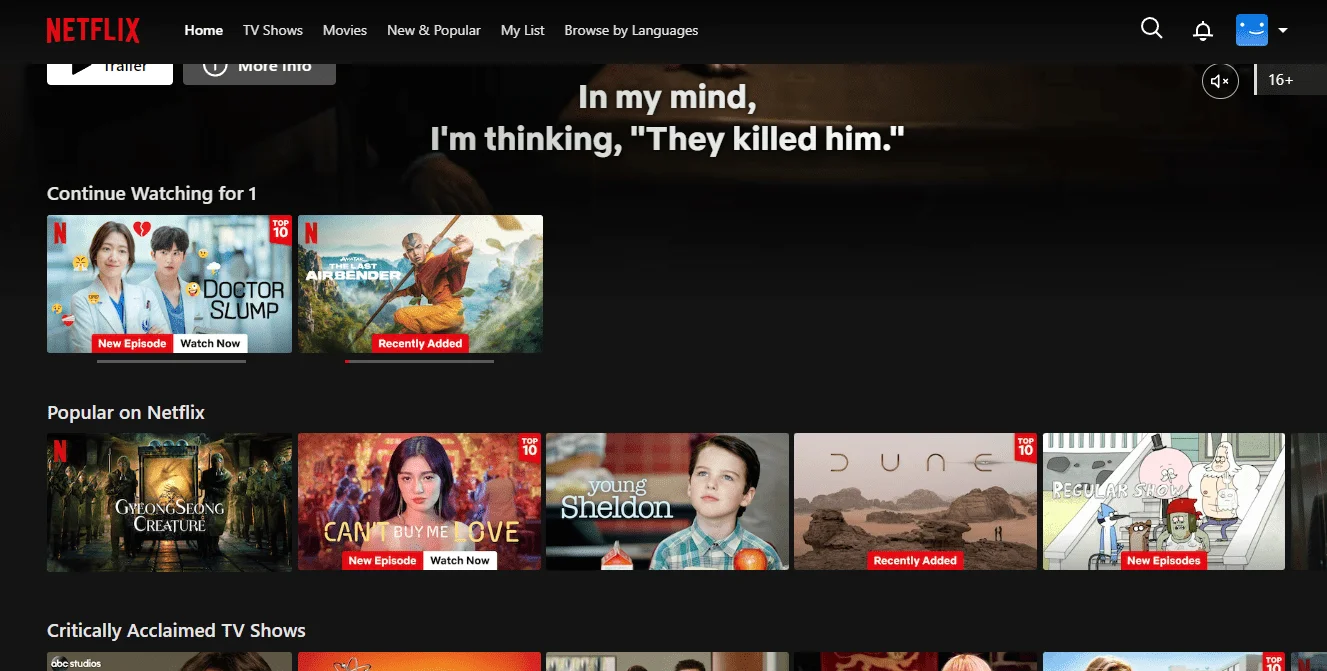Click Watch Now on Doctor Slump

pos(210,343)
